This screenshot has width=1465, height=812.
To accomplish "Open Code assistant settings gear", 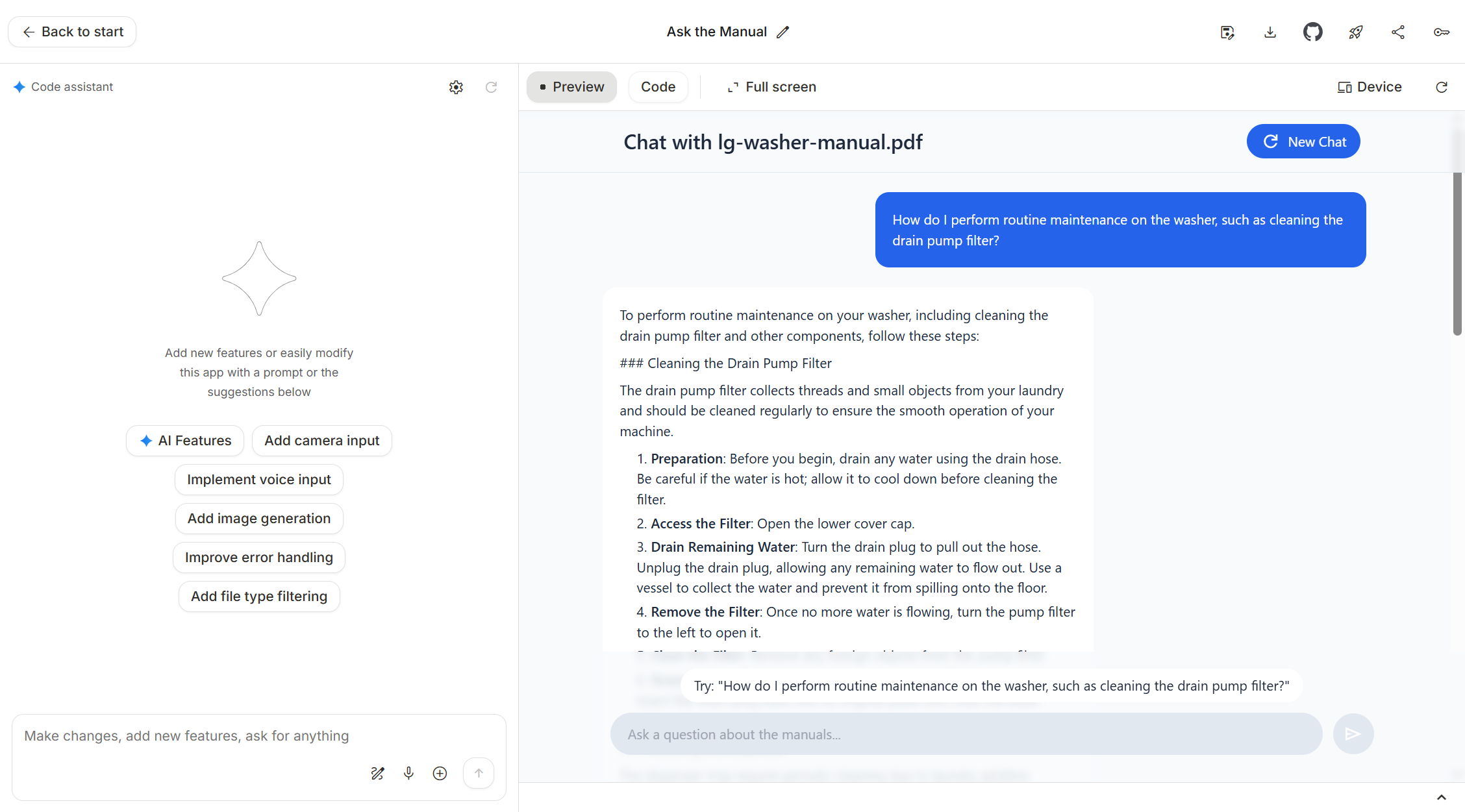I will pyautogui.click(x=456, y=87).
